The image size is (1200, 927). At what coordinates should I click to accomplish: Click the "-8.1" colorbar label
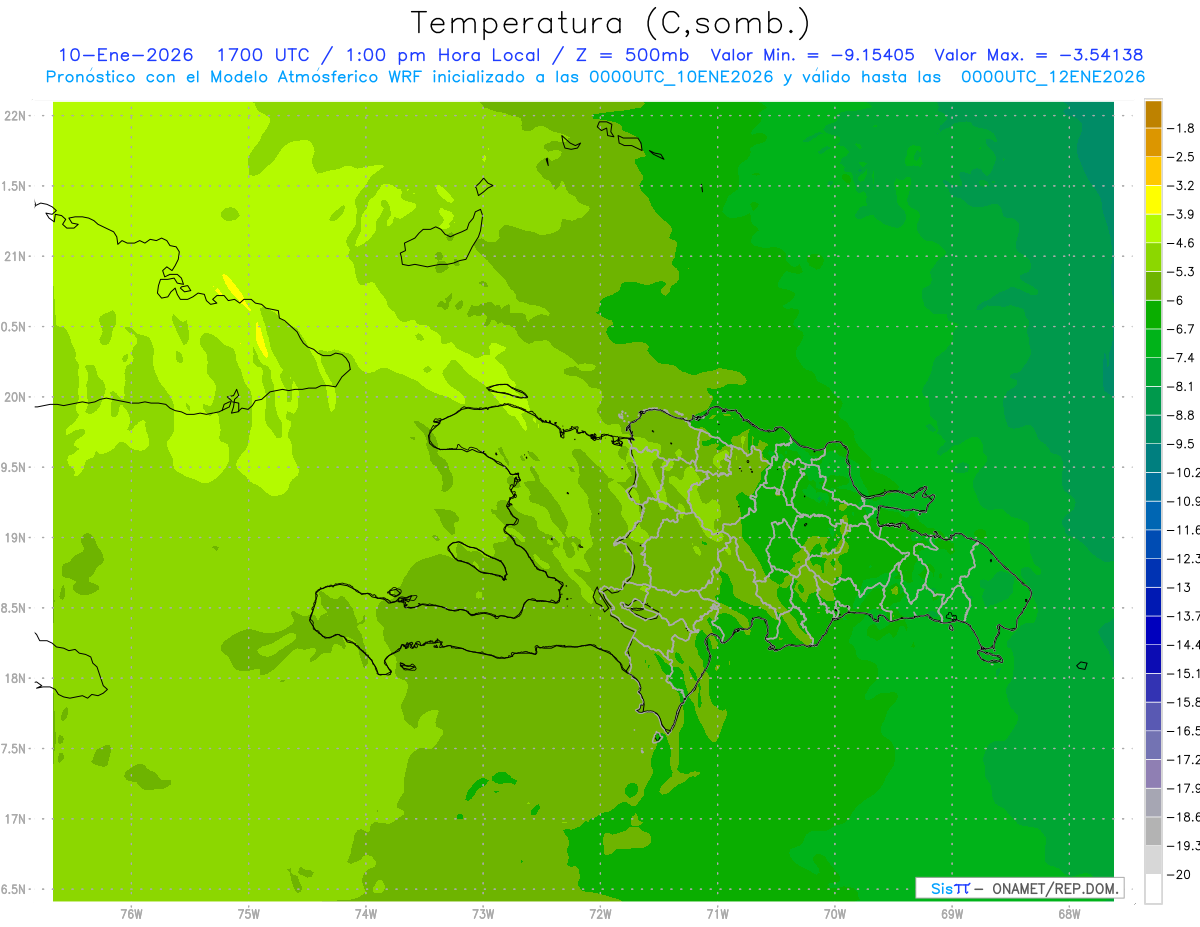point(1183,386)
